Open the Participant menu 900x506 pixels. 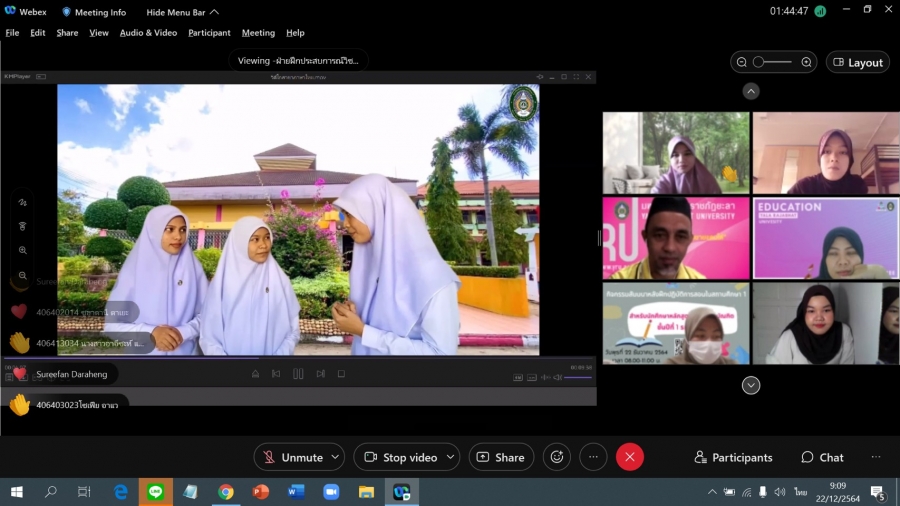coord(209,33)
